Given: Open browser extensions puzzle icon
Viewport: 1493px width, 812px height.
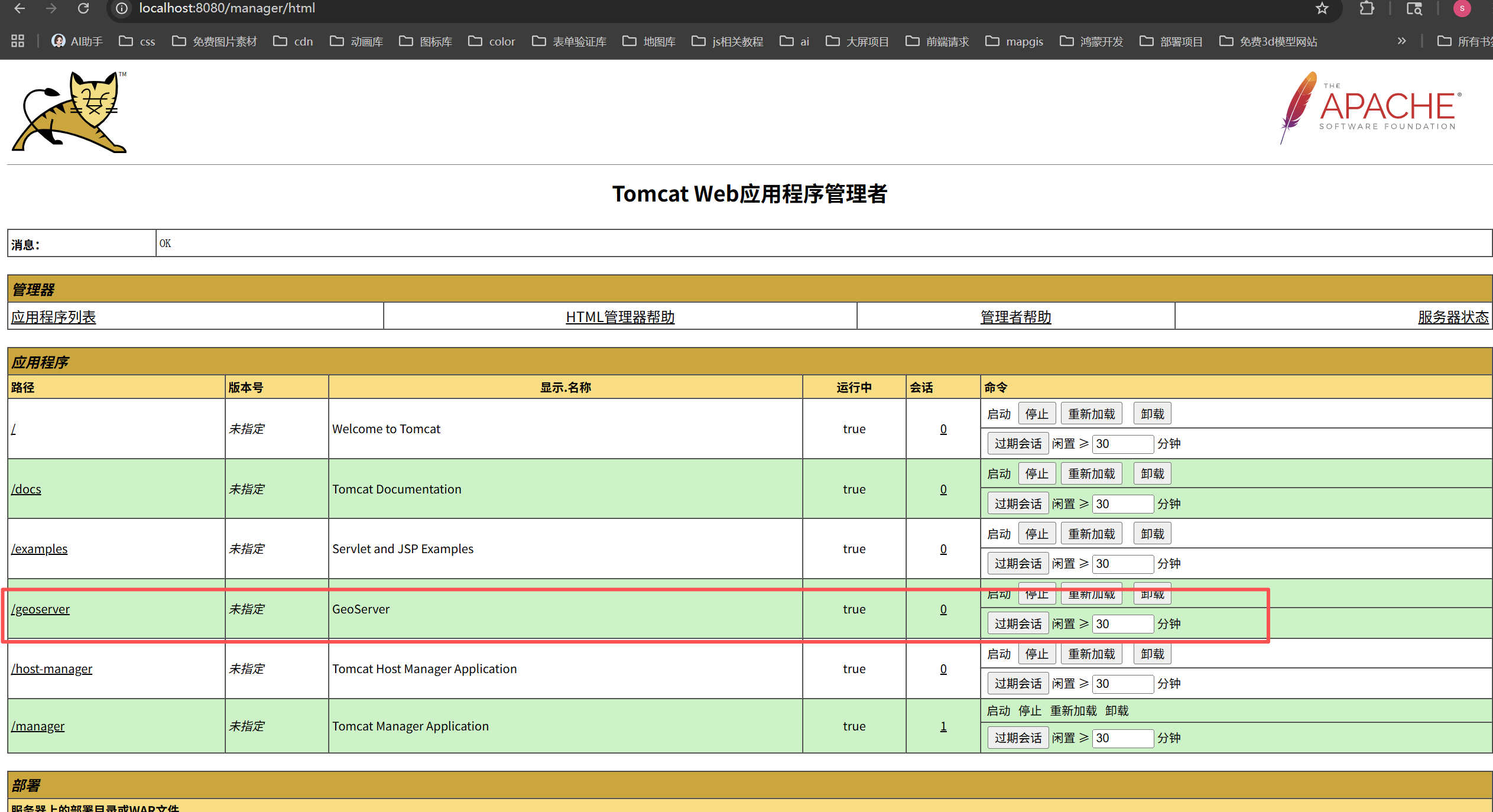Looking at the screenshot, I should pos(1367,8).
